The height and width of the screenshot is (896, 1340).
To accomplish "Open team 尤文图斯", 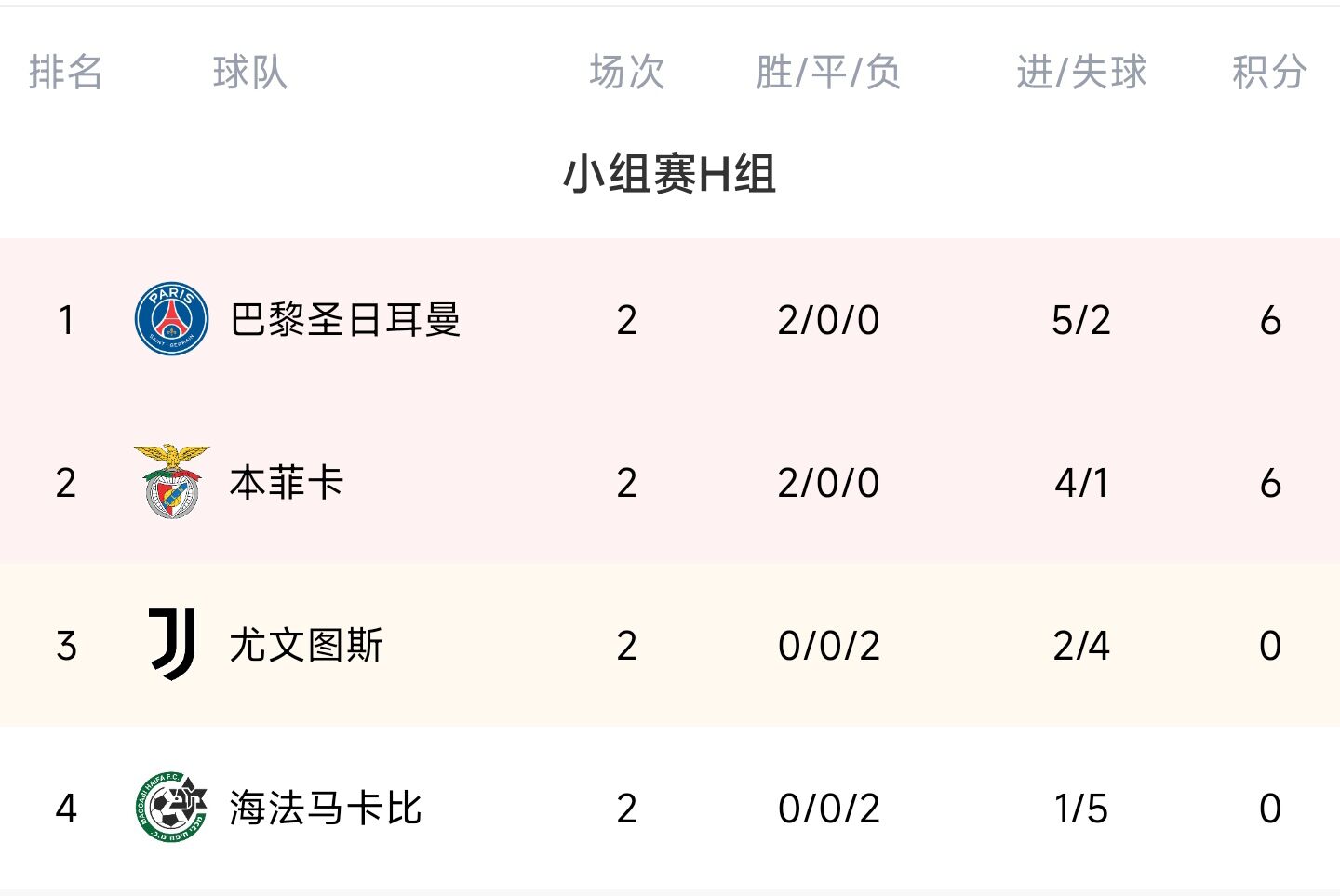I will click(x=306, y=646).
